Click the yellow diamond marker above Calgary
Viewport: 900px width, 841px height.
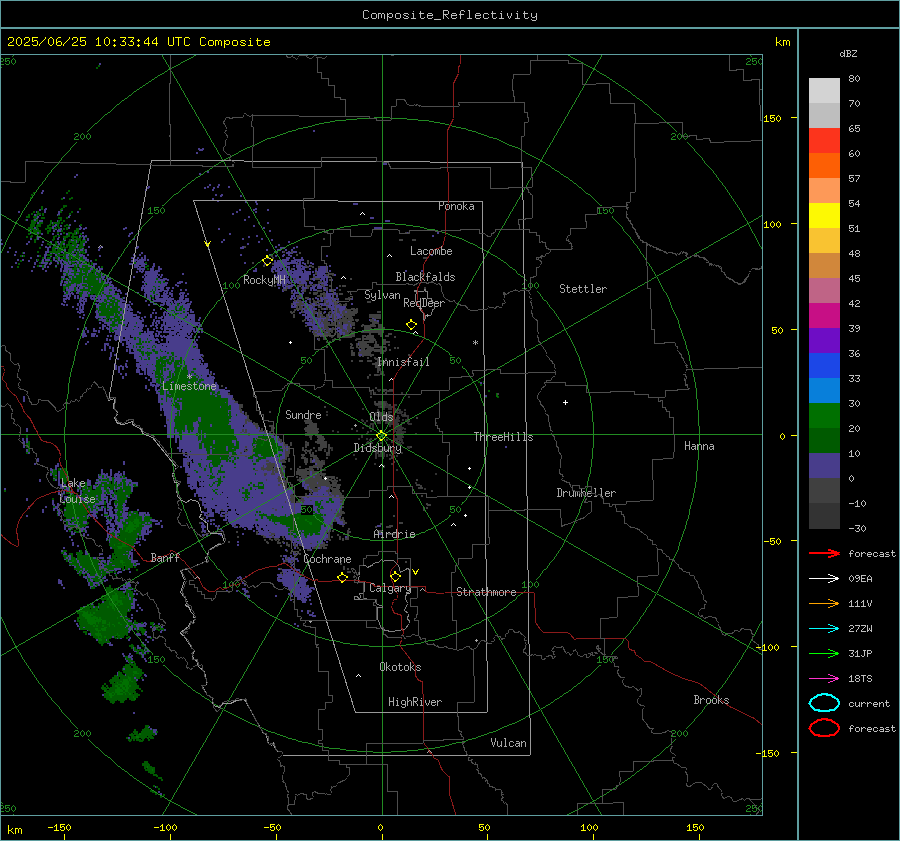pyautogui.click(x=395, y=576)
